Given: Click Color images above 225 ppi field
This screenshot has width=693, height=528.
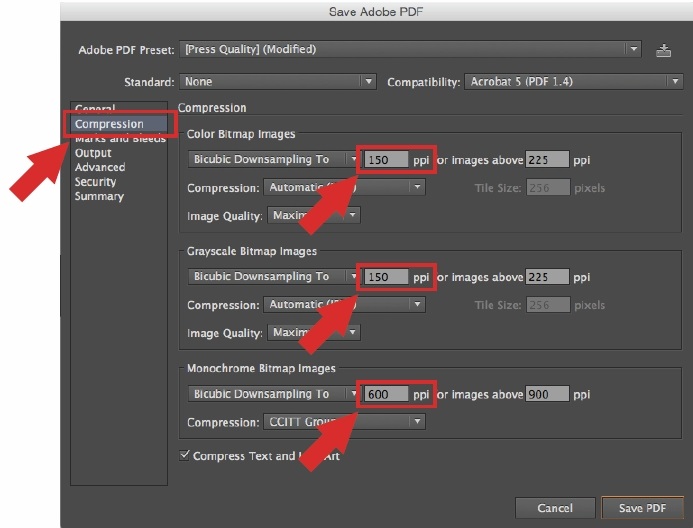Looking at the screenshot, I should tap(547, 160).
